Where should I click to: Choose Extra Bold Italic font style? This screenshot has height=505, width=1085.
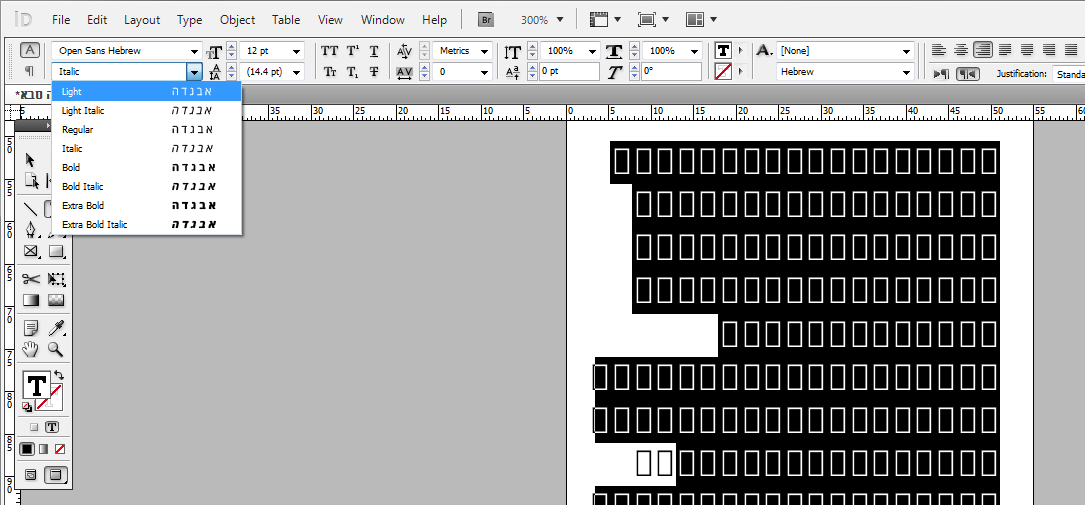point(147,225)
